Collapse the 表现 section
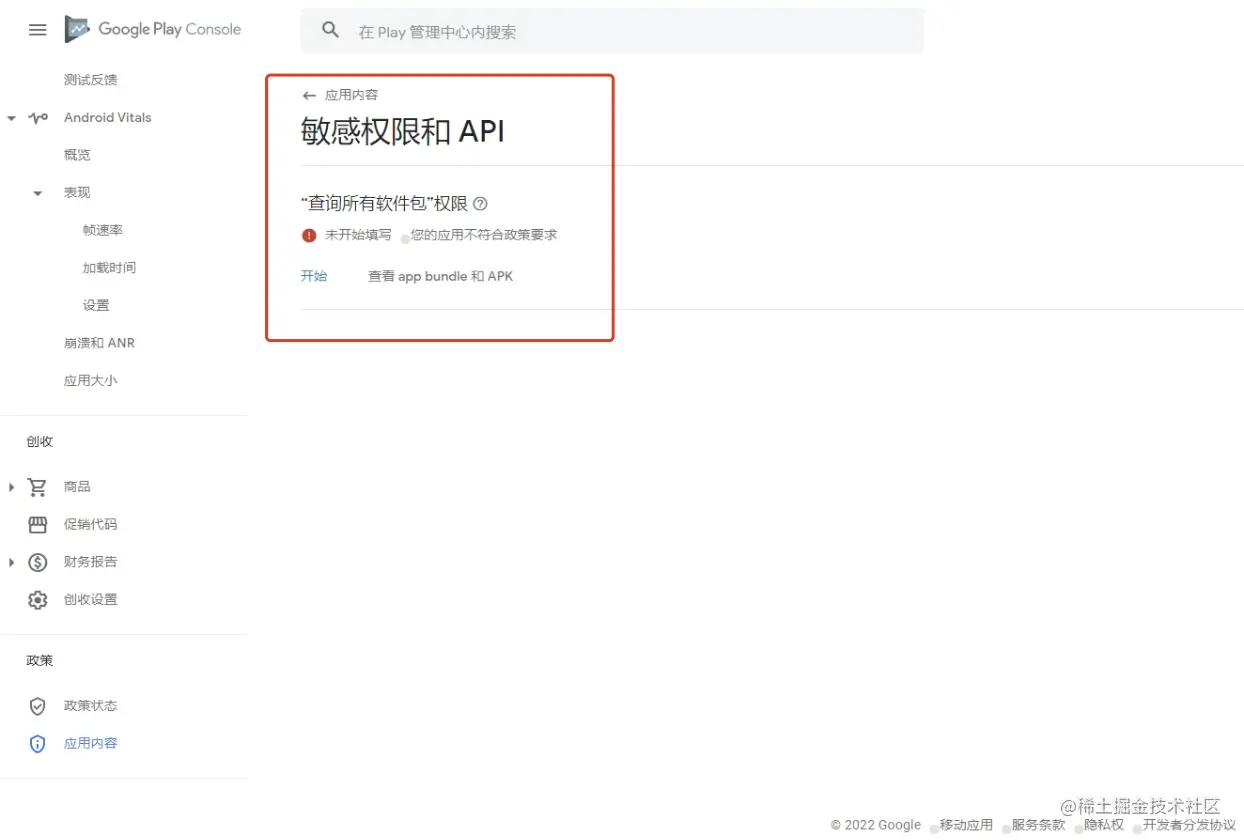 point(37,192)
